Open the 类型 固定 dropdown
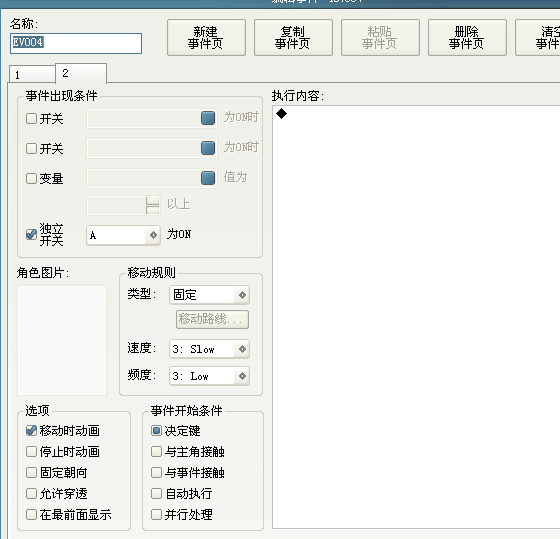The image size is (560, 539). tap(209, 295)
